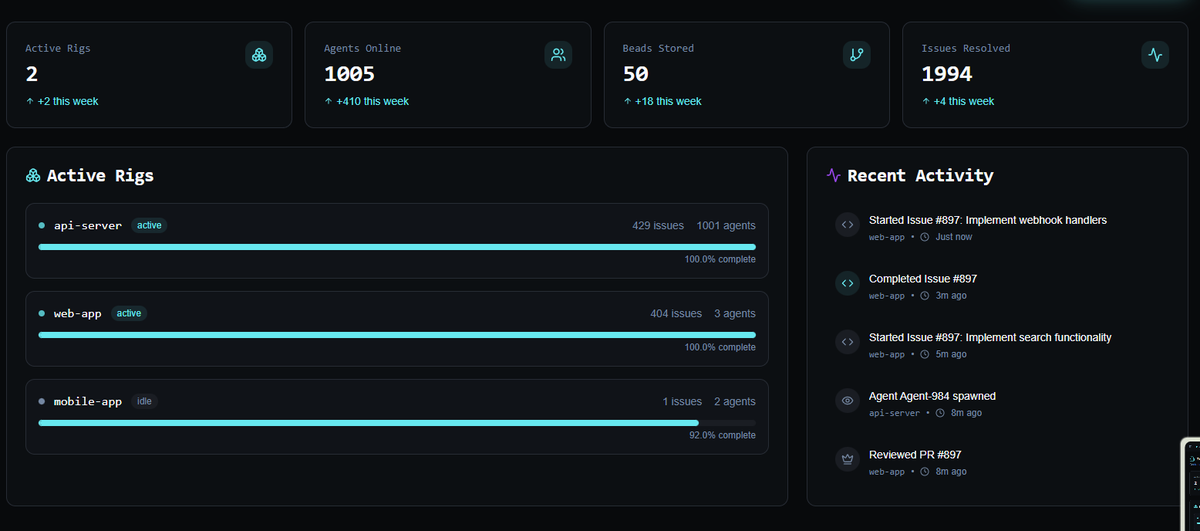This screenshot has width=1200, height=531.
Task: Open the web-app rig name in Active Rigs
Action: (78, 313)
